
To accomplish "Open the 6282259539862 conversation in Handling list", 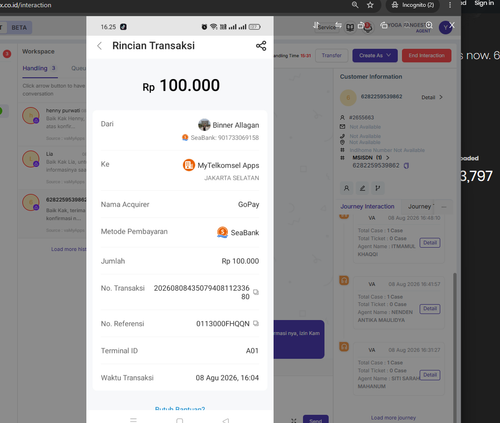I will pyautogui.click(x=53, y=213).
